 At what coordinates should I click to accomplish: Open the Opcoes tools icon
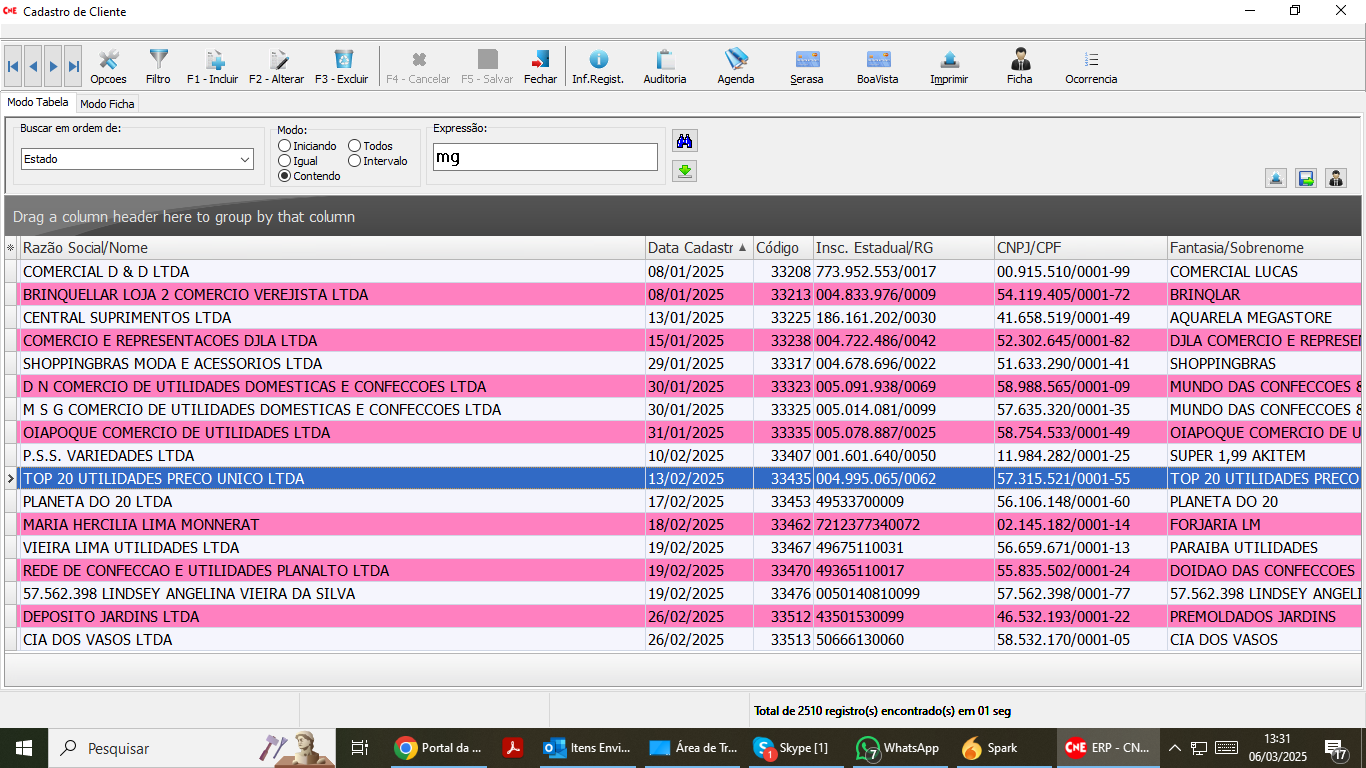click(108, 66)
